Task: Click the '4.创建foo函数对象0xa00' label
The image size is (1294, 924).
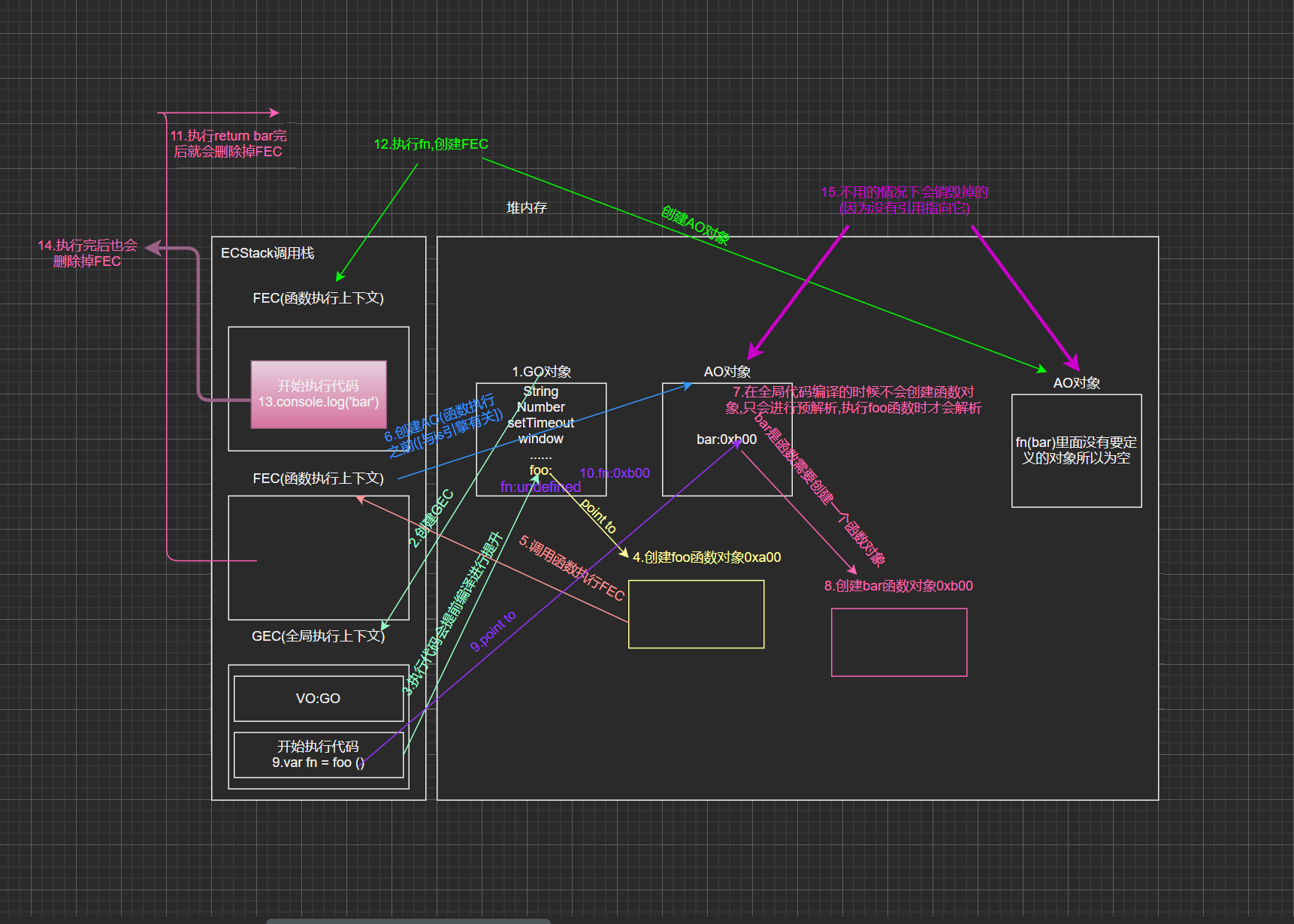Action: 706,557
